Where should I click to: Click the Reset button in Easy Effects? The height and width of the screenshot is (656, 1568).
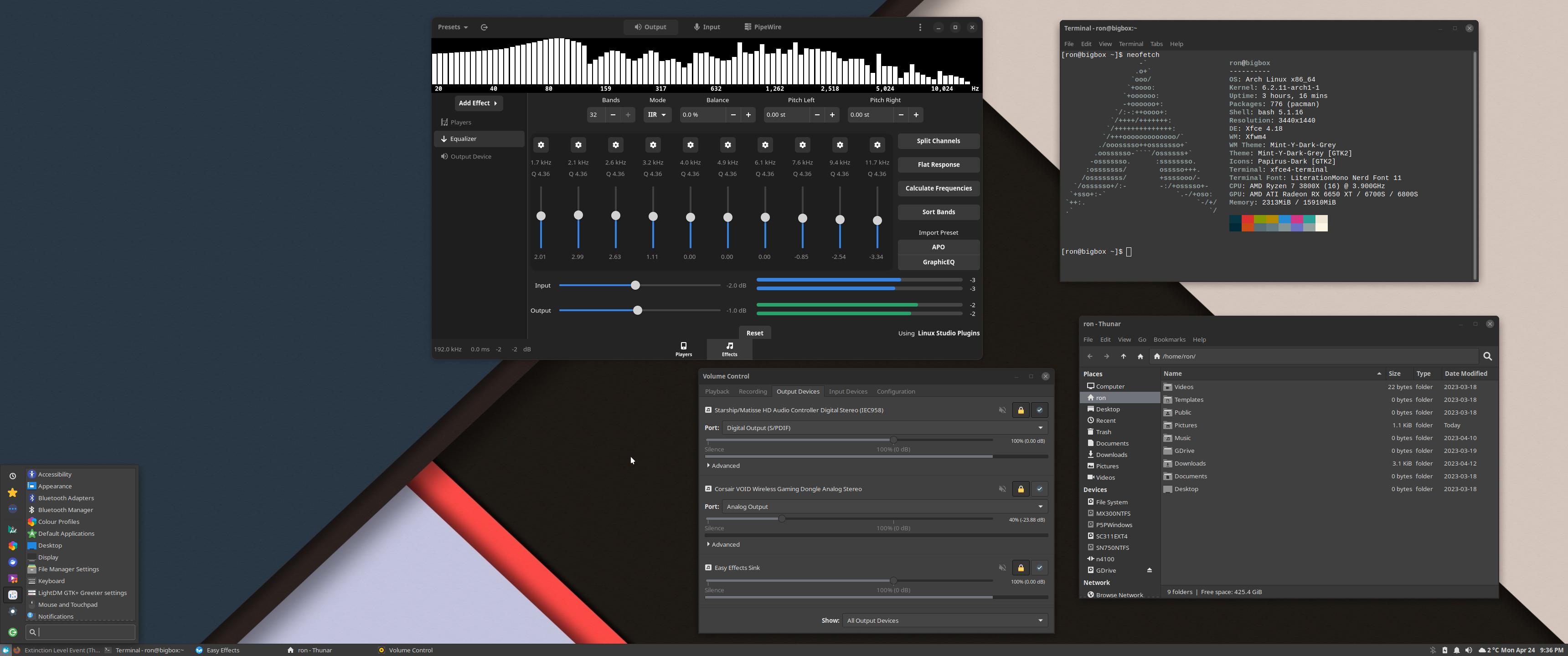coord(755,332)
